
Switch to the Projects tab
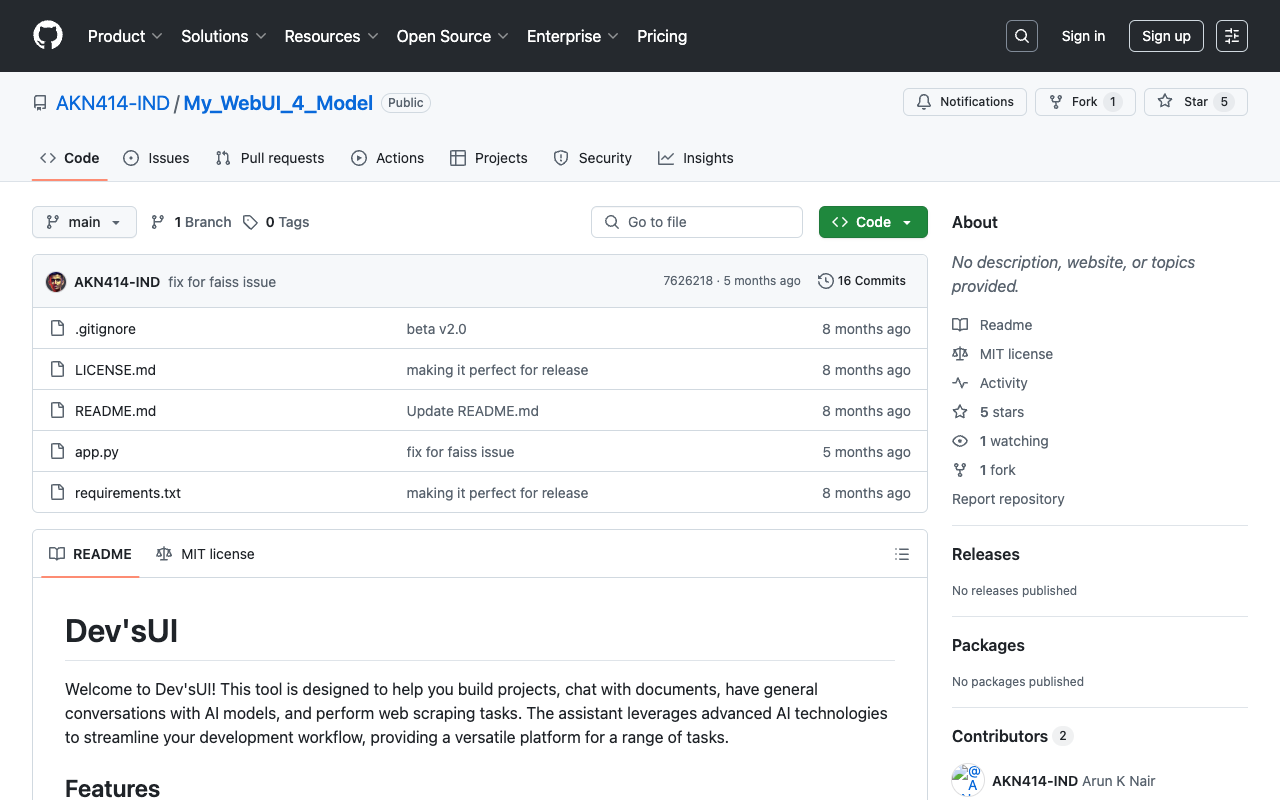tap(489, 158)
